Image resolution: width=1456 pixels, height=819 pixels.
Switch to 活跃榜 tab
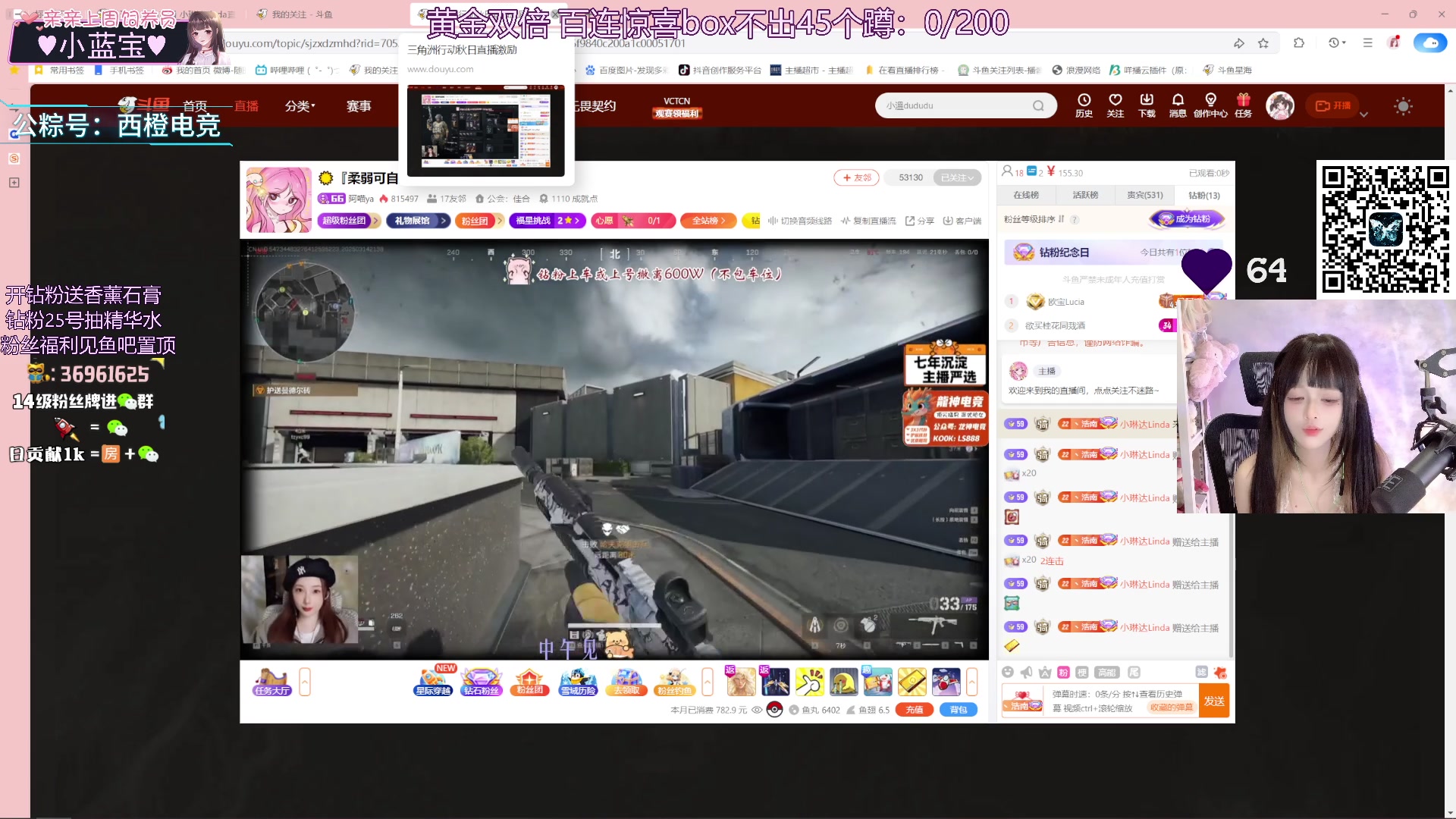pyautogui.click(x=1085, y=196)
